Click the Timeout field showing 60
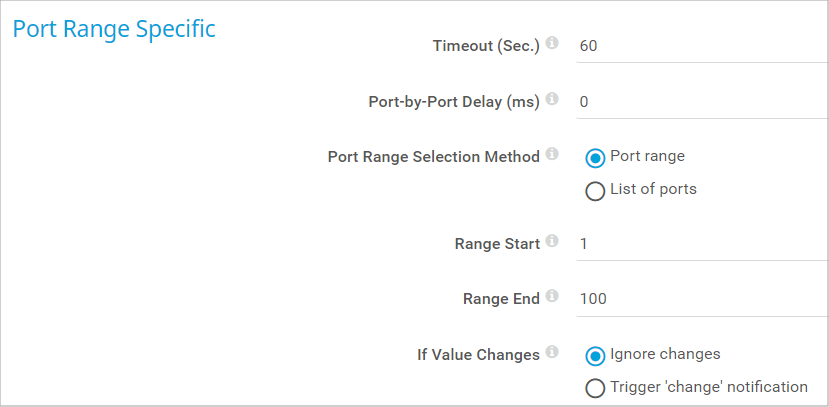Image resolution: width=829 pixels, height=407 pixels. click(700, 46)
